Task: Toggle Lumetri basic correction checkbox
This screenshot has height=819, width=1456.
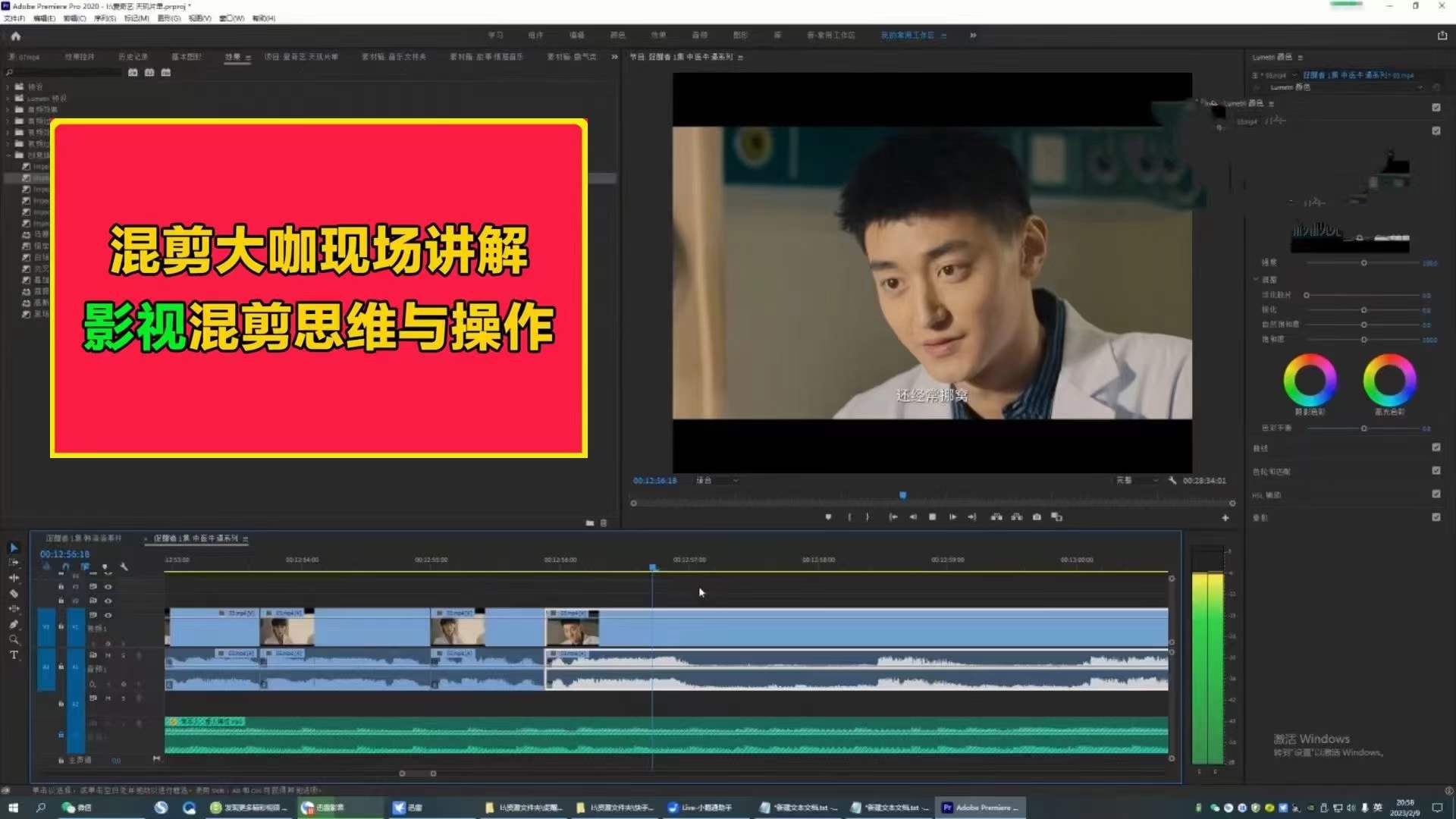Action: (x=1436, y=108)
